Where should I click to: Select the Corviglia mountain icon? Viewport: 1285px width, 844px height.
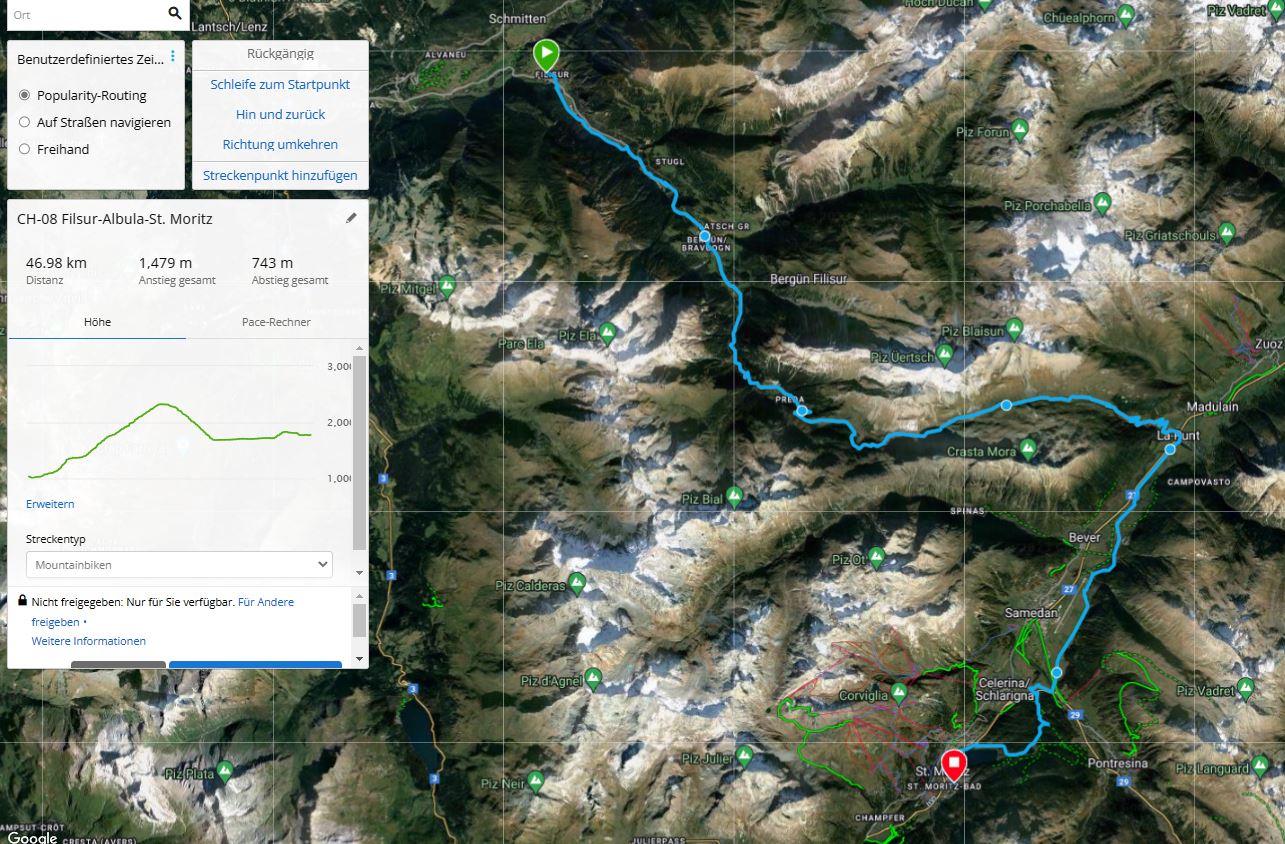[x=899, y=691]
